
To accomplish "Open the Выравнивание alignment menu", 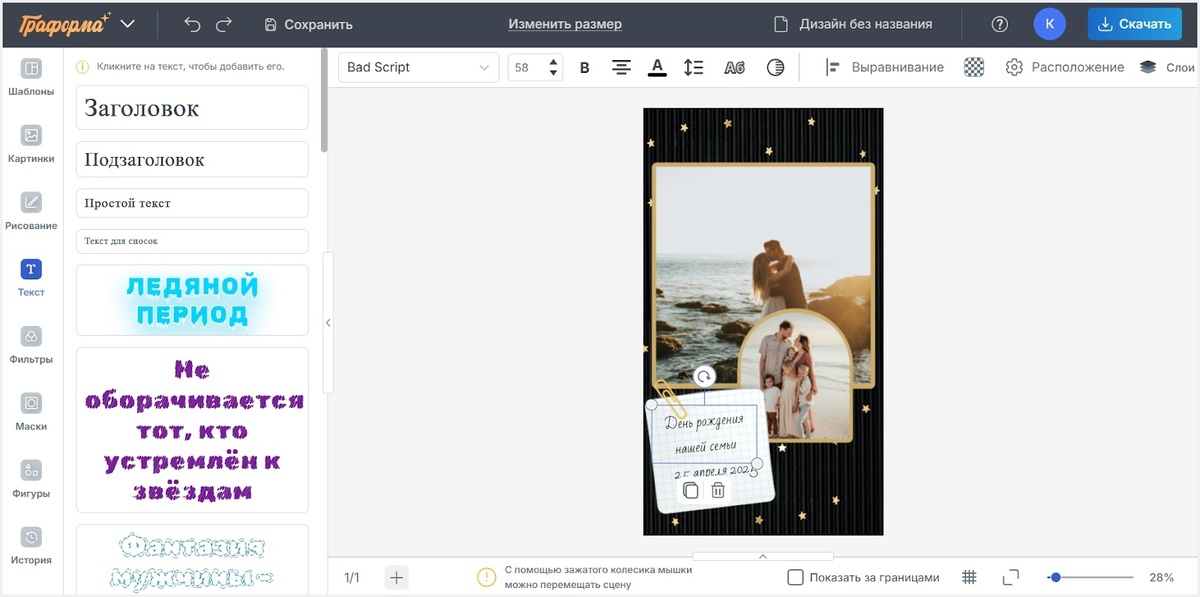I will [885, 67].
